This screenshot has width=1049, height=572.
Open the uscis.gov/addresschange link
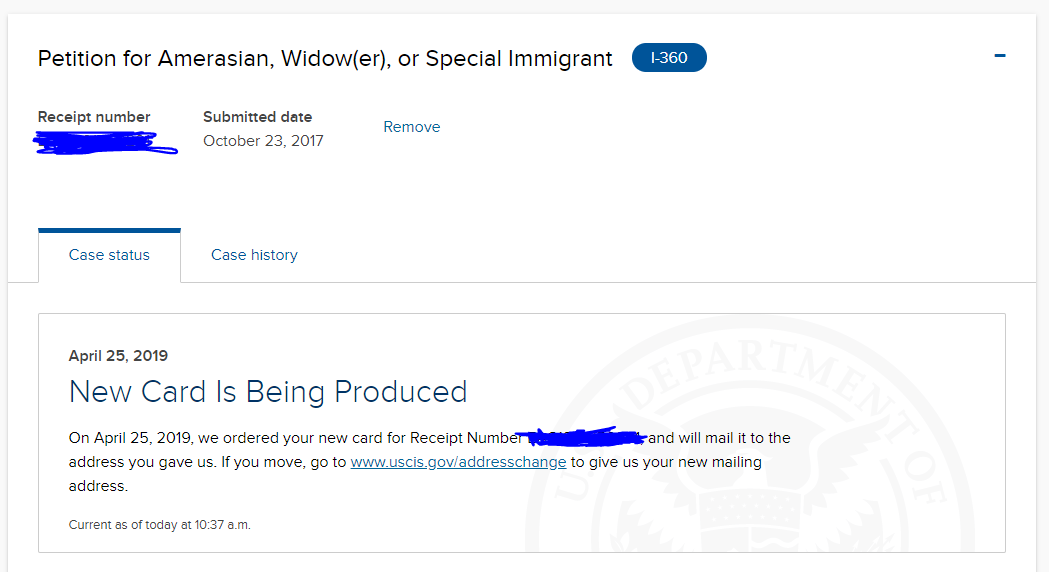pos(458,462)
